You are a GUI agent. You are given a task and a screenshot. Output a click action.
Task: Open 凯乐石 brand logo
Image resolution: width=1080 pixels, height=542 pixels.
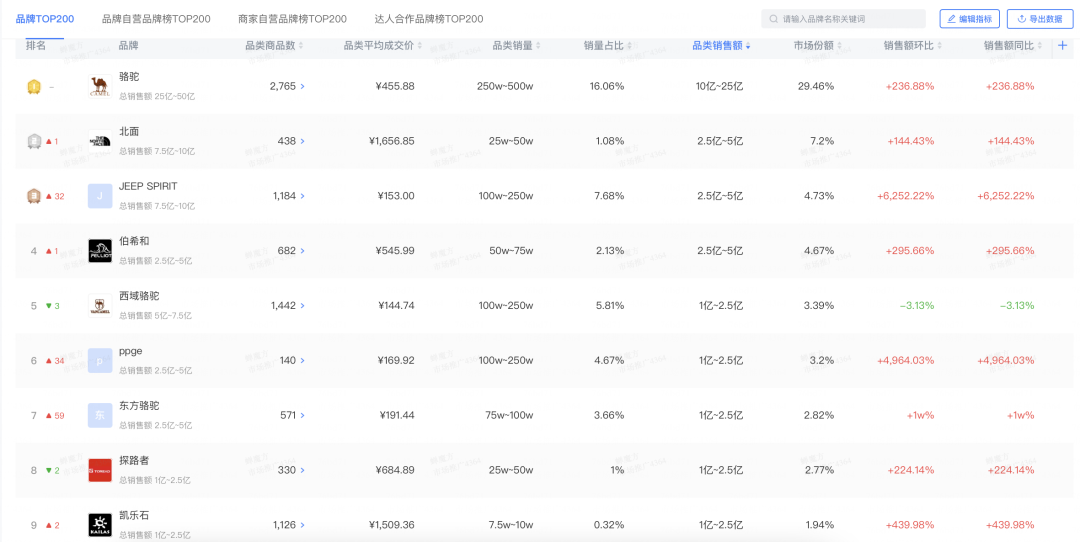(x=100, y=525)
